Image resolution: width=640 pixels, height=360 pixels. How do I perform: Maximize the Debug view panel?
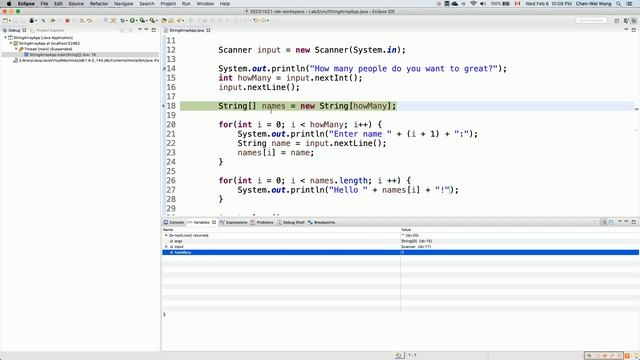coord(153,30)
